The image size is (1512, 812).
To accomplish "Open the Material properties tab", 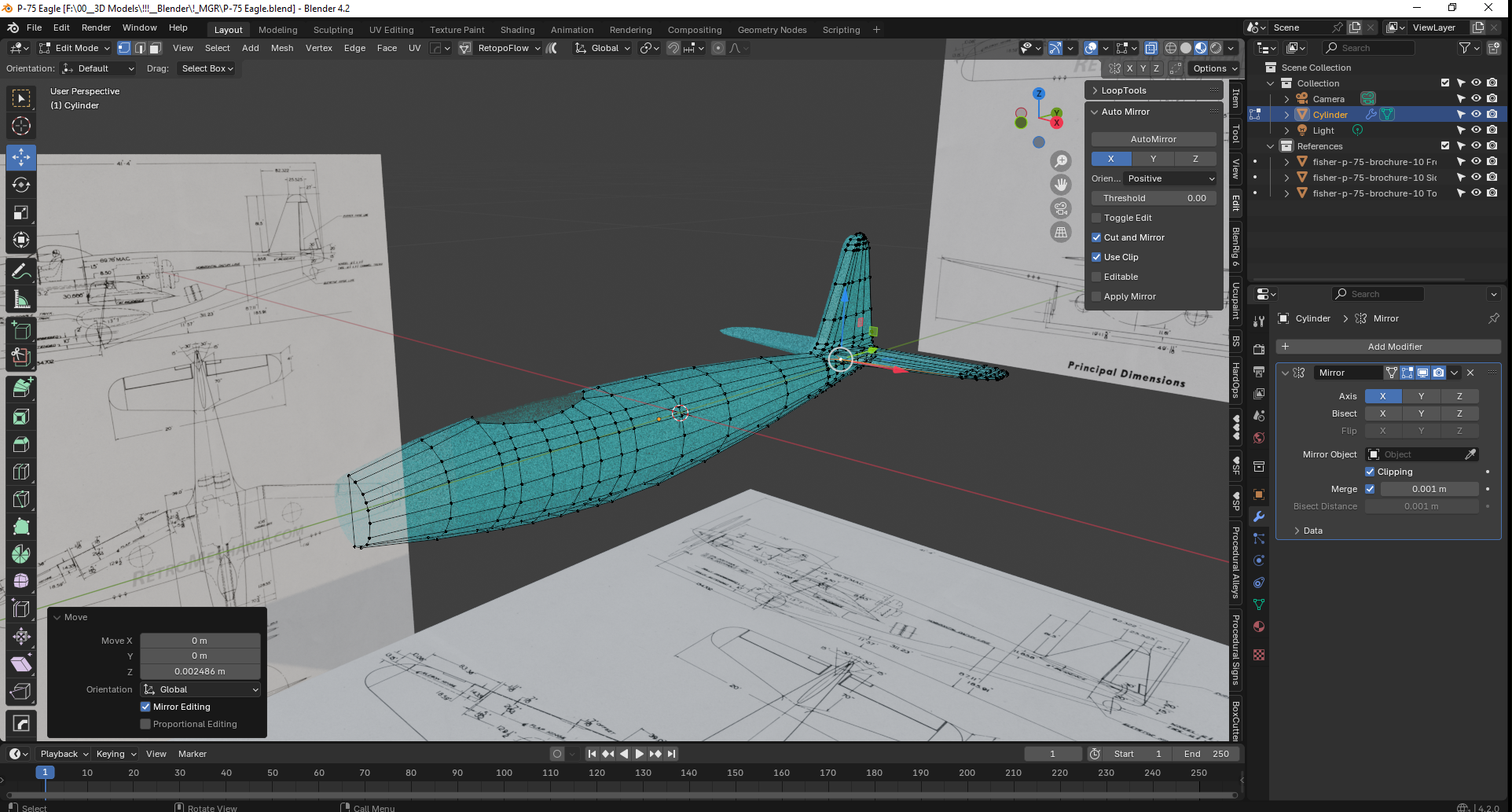I will 1259,626.
